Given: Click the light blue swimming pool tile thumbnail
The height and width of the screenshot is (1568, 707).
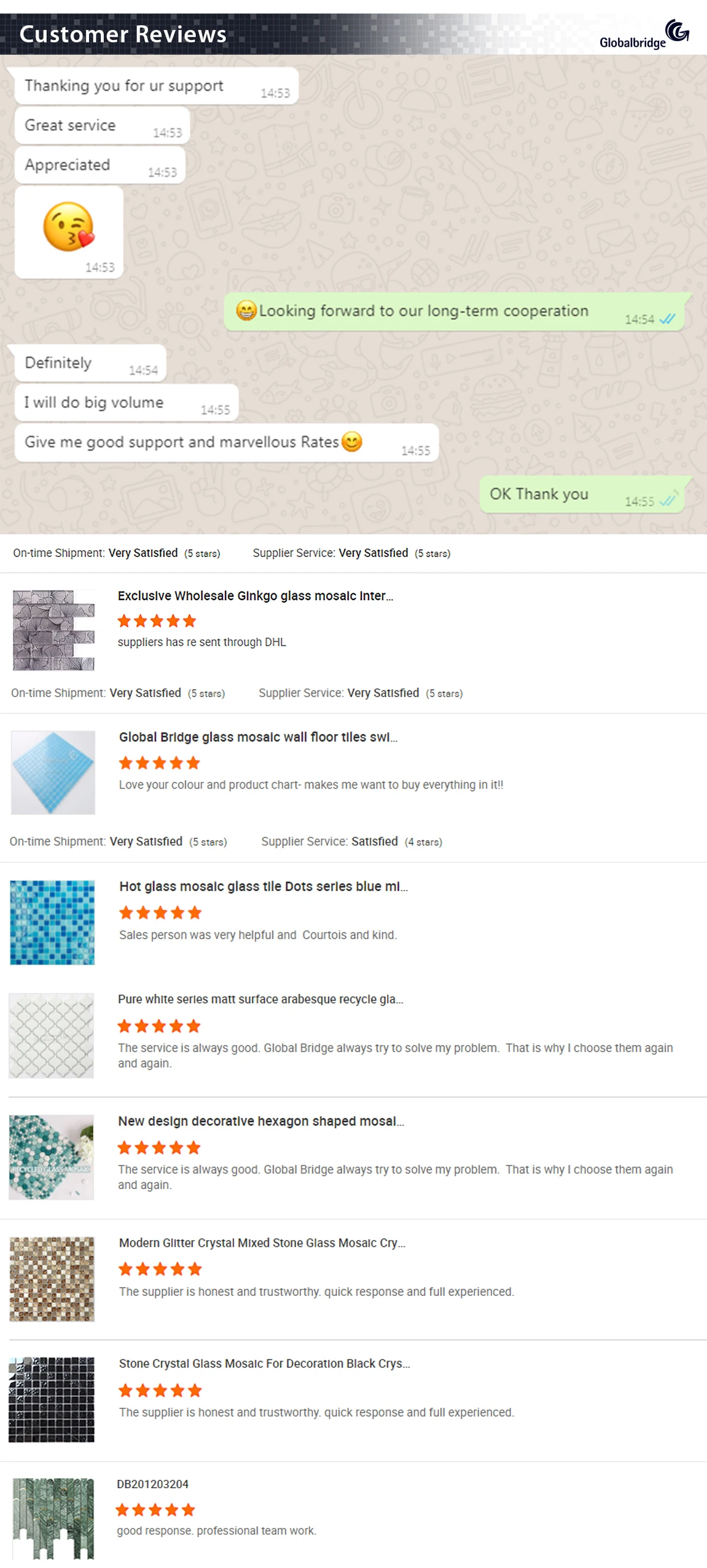Looking at the screenshot, I should pyautogui.click(x=53, y=773).
